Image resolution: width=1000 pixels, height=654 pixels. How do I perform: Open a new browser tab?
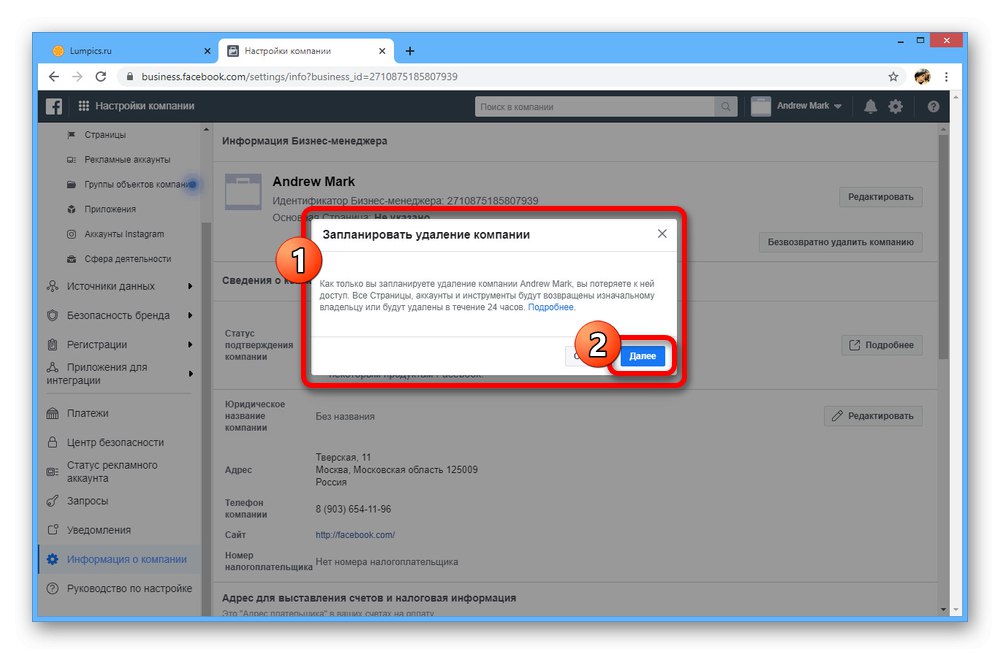pyautogui.click(x=410, y=51)
